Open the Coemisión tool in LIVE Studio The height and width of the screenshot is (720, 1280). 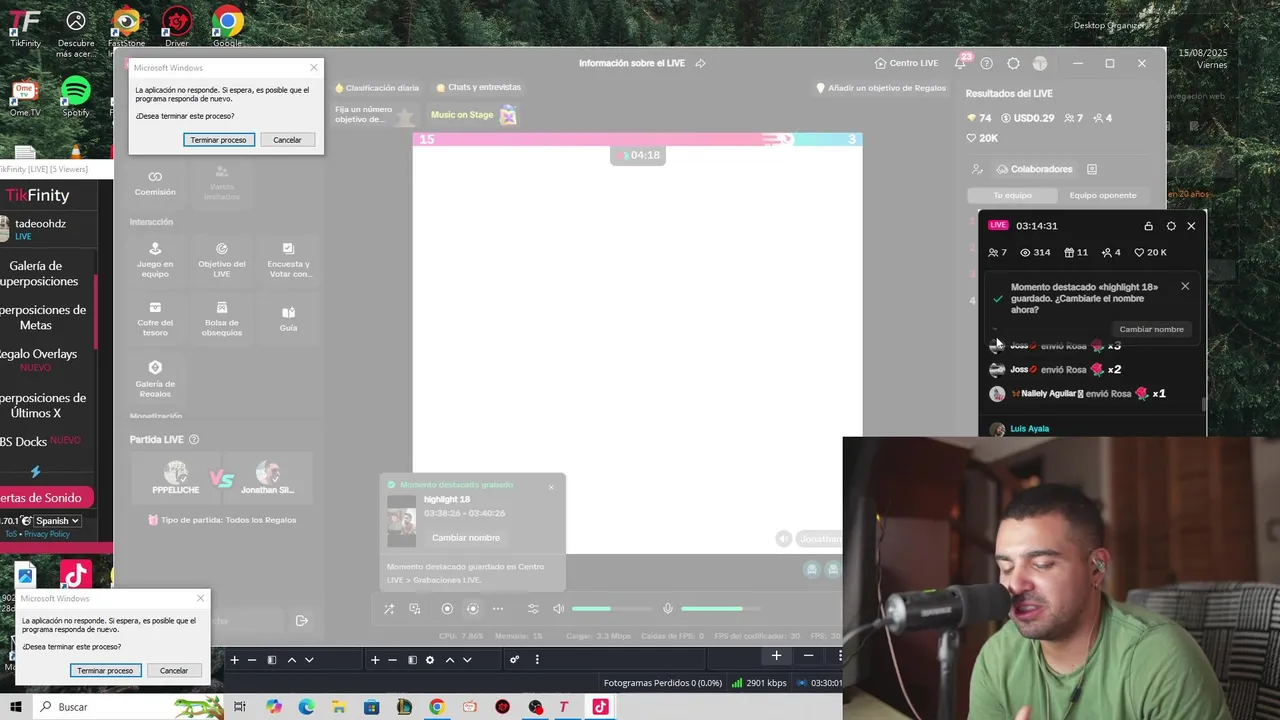pos(155,183)
